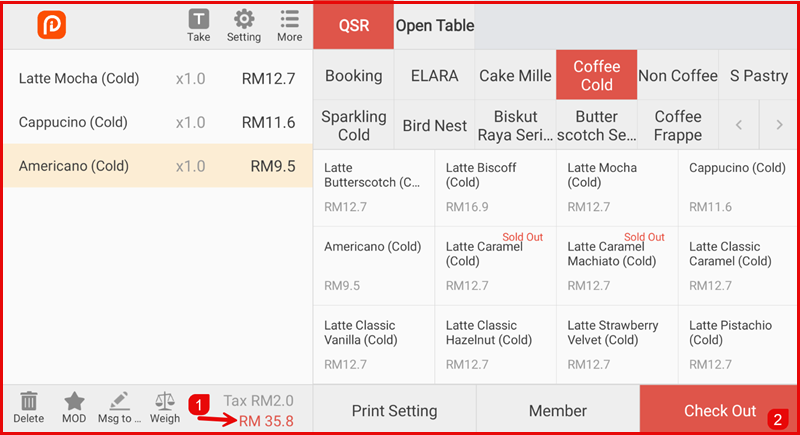Screen dimensions: 800x435
Task: Click the Print Setting button
Action: 394,410
